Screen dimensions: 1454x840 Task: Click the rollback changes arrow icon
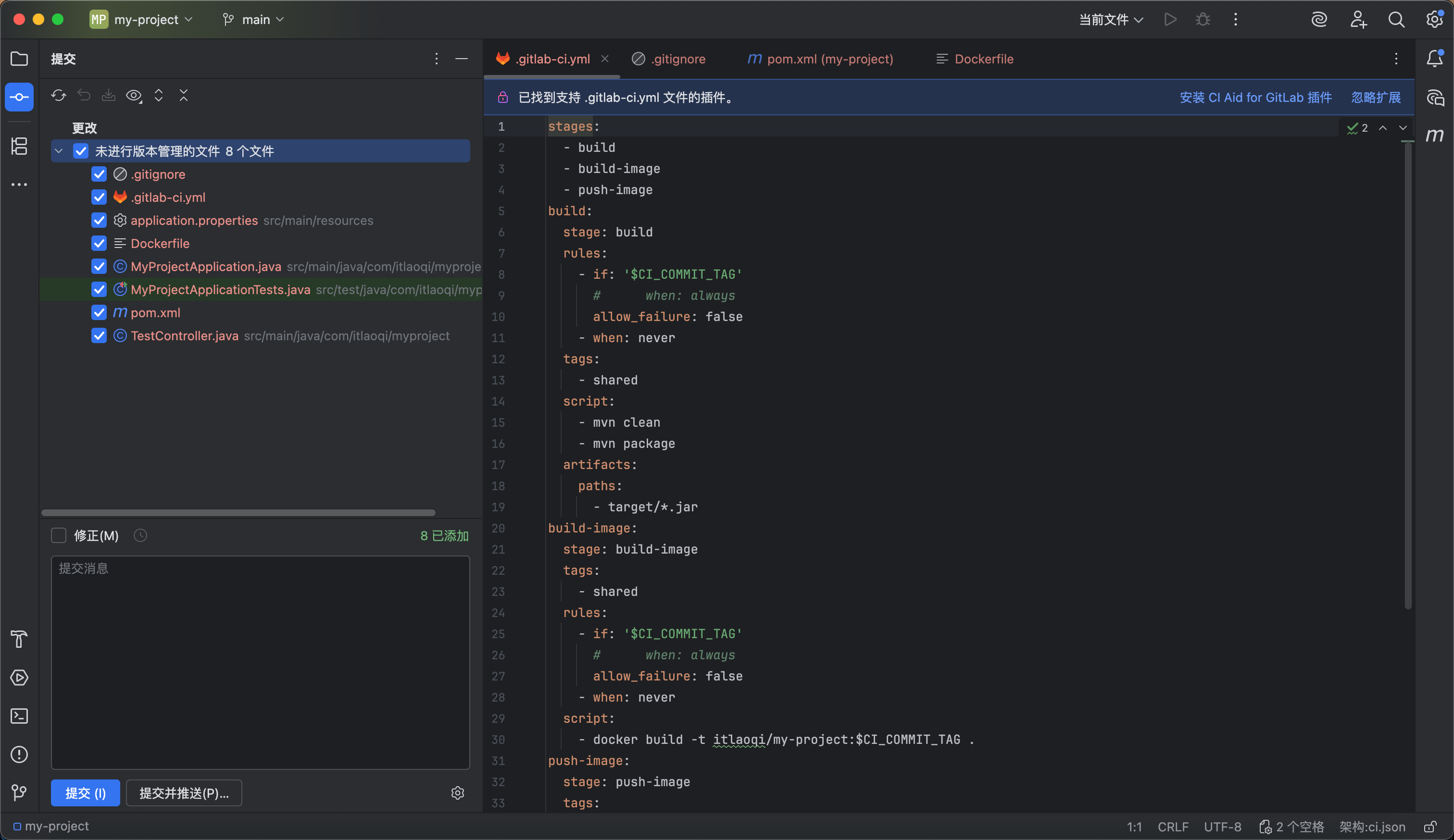tap(84, 96)
